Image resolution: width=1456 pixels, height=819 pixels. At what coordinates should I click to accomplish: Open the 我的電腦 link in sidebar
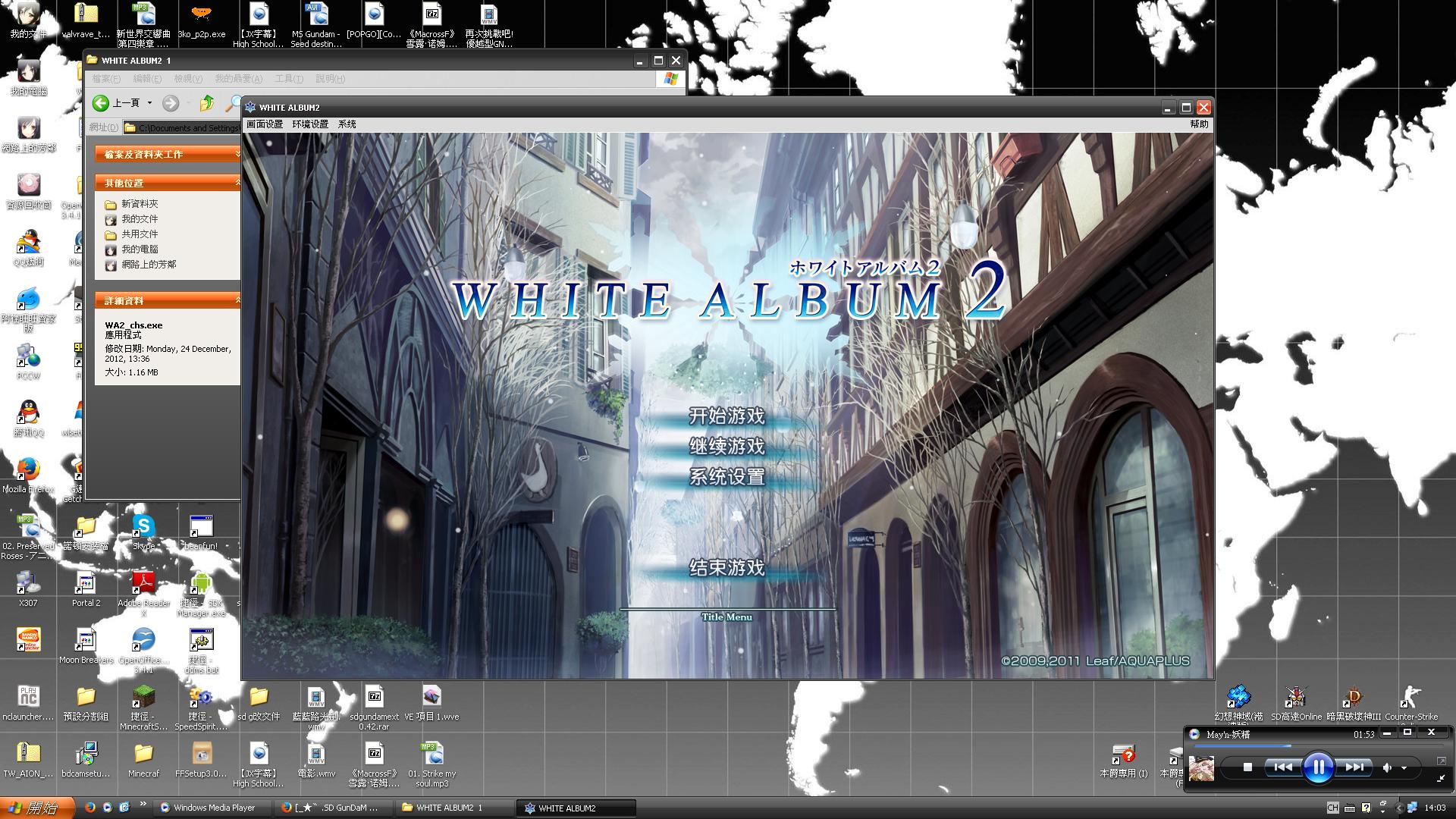pyautogui.click(x=140, y=249)
